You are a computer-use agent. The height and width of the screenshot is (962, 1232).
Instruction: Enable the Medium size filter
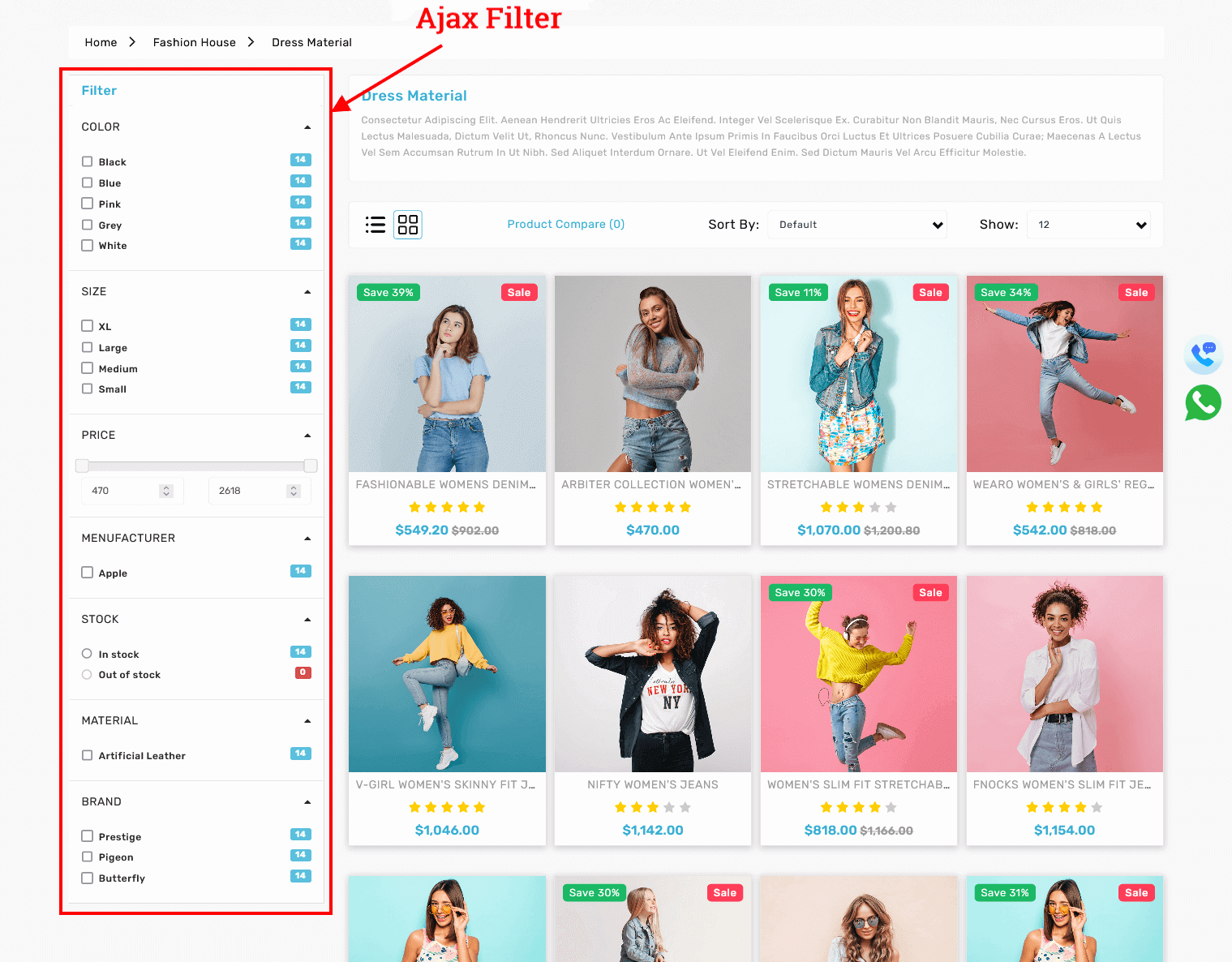tap(88, 368)
